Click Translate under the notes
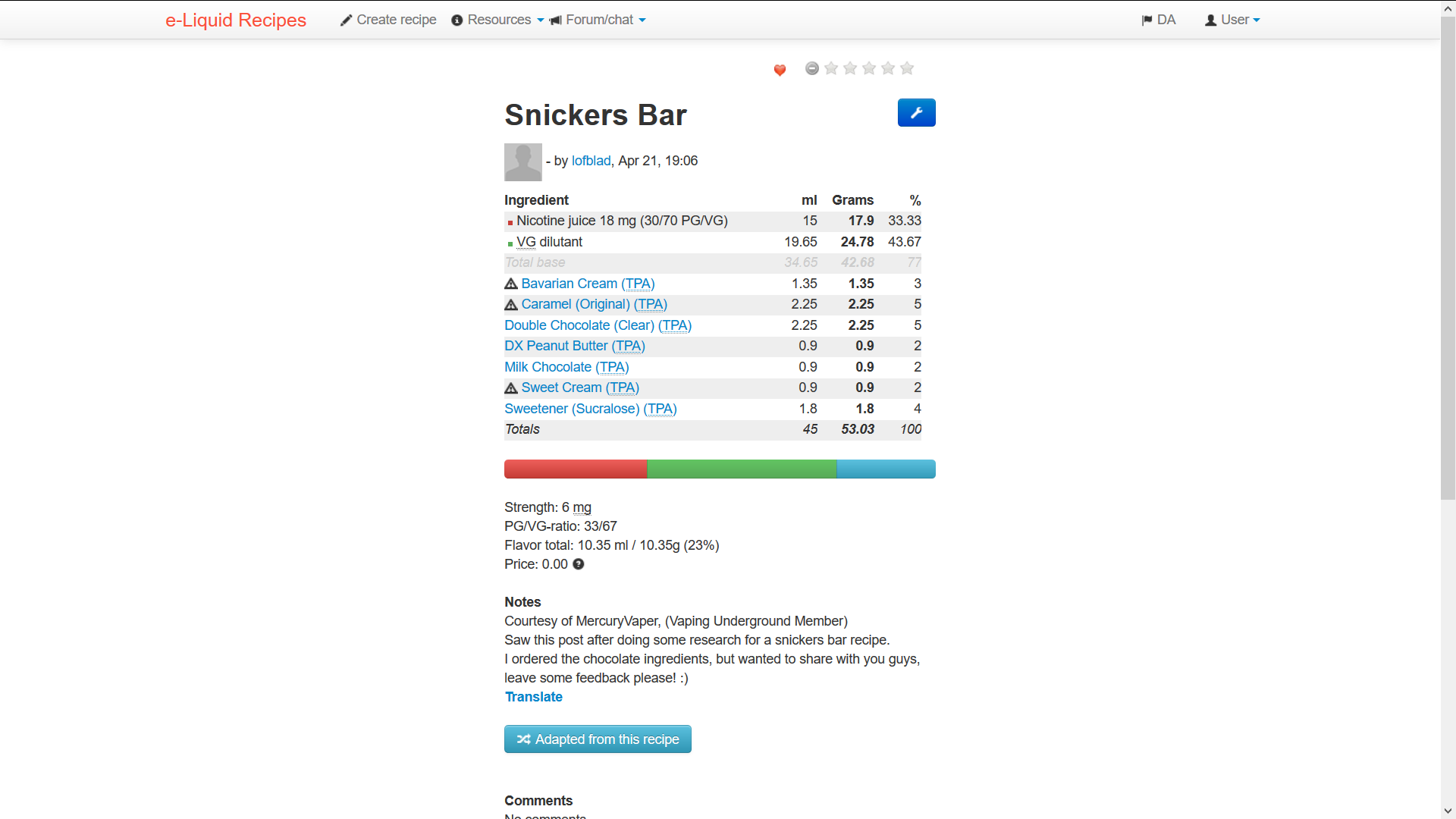Viewport: 1456px width, 819px height. click(x=534, y=697)
